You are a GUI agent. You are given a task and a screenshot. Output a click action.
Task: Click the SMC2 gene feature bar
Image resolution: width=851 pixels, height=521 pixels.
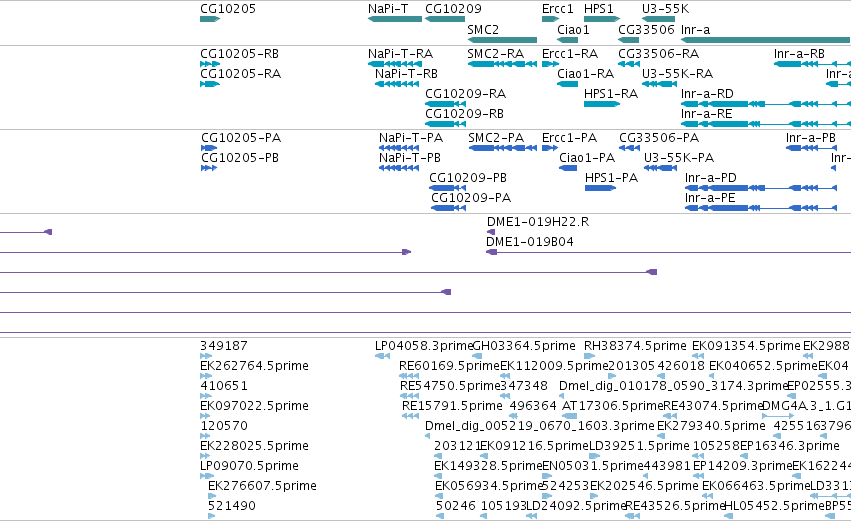(502, 40)
